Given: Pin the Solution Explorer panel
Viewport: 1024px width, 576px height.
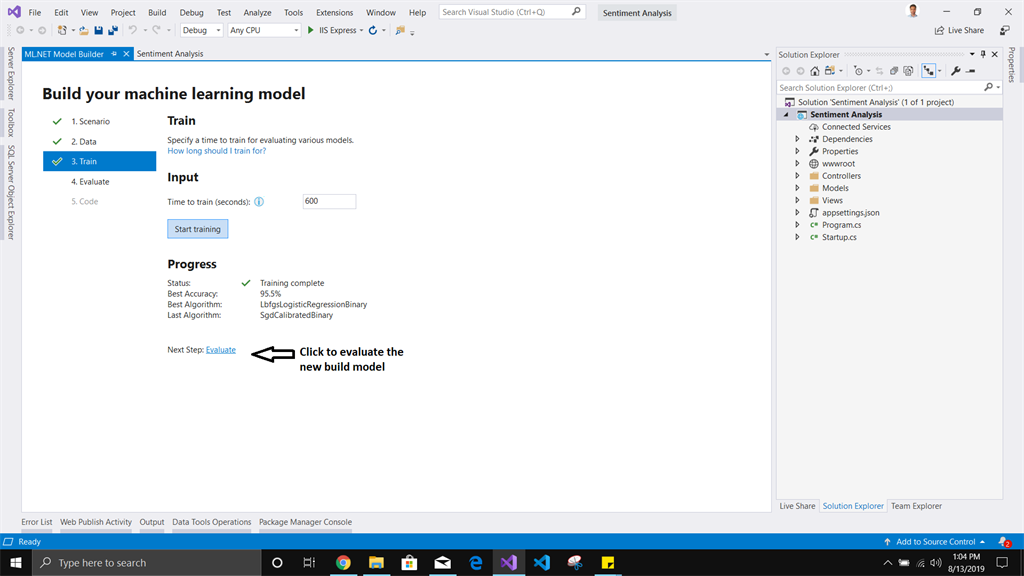Looking at the screenshot, I should point(982,54).
